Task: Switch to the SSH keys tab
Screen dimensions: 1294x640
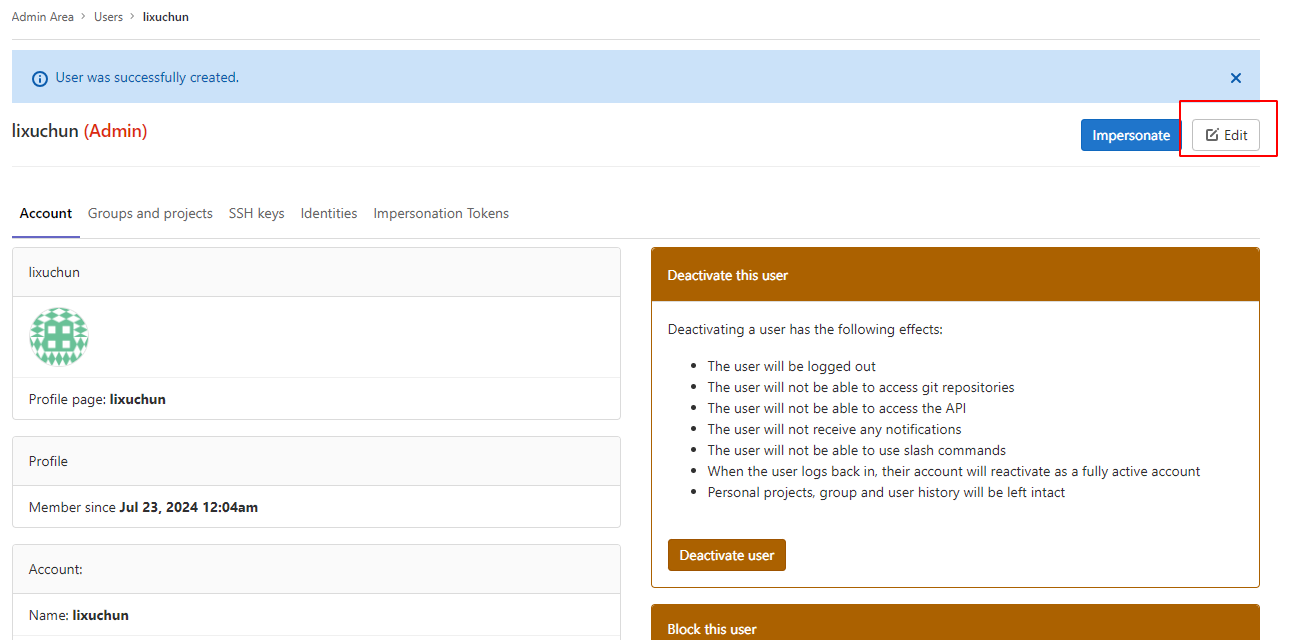Action: pyautogui.click(x=257, y=213)
